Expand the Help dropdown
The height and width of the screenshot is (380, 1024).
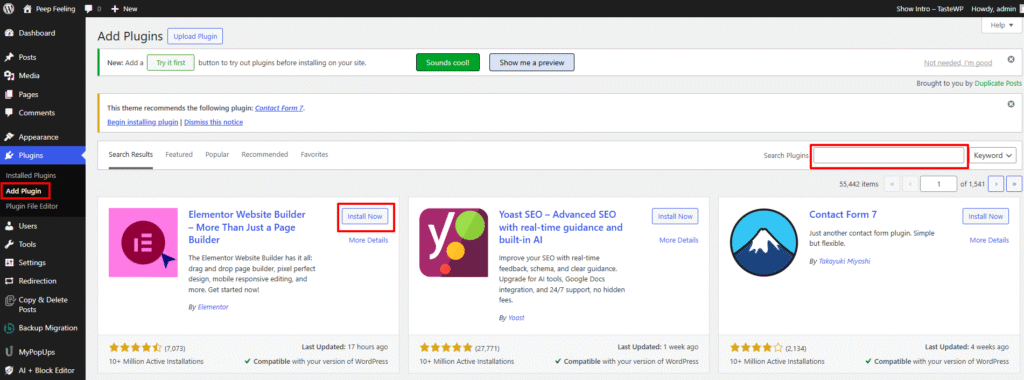[1001, 25]
